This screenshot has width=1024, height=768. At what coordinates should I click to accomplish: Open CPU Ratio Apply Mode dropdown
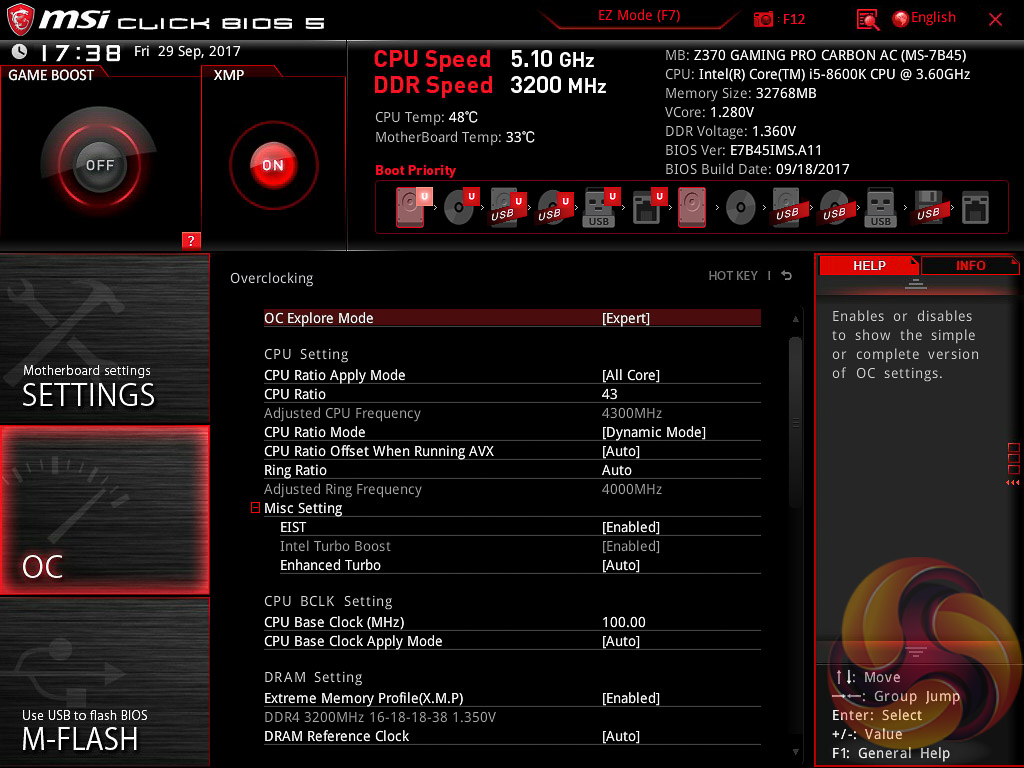coord(630,375)
